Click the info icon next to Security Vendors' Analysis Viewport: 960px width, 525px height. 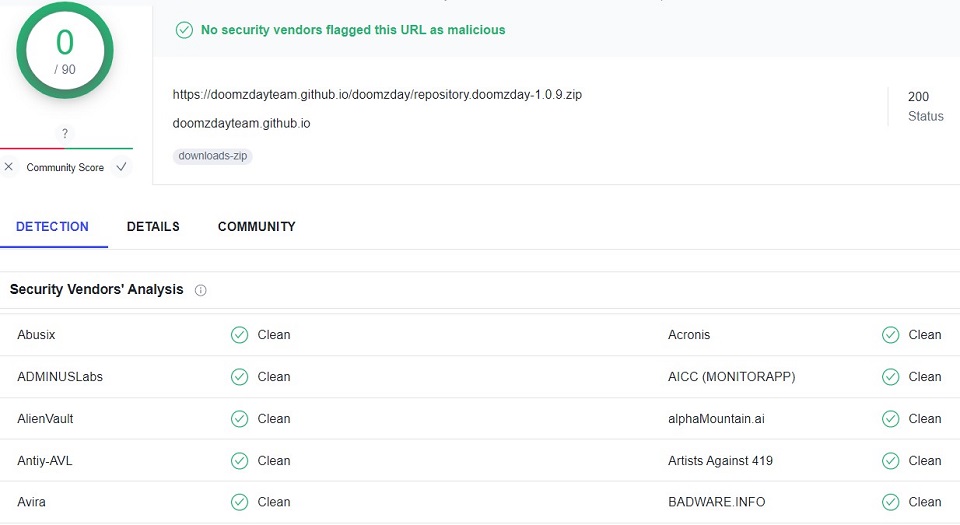pyautogui.click(x=200, y=290)
